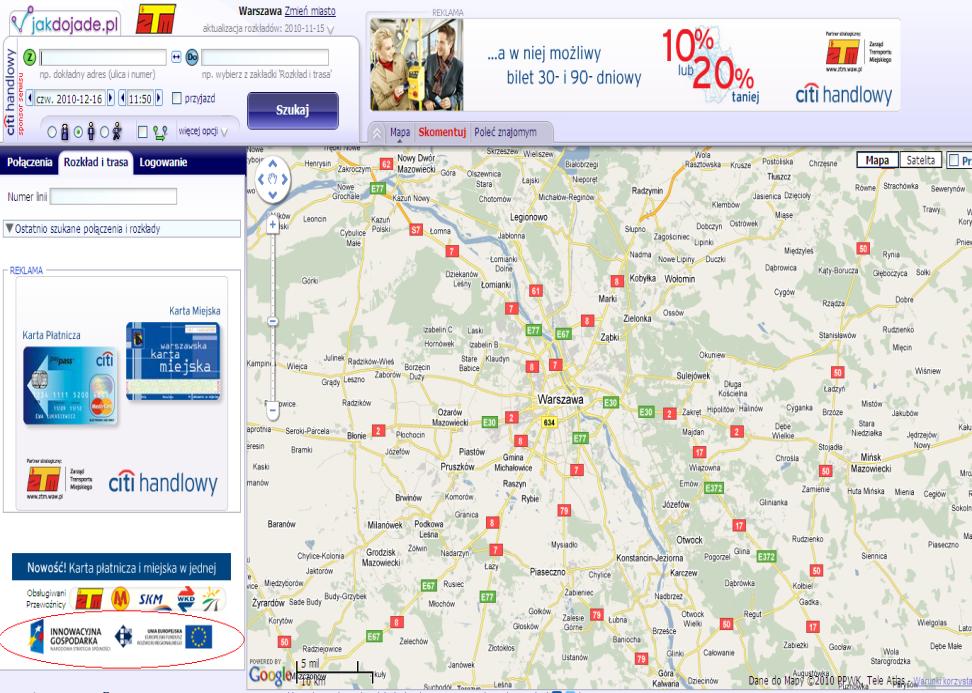Collapse panel with double-chevron beside Mapa tab

point(377,133)
